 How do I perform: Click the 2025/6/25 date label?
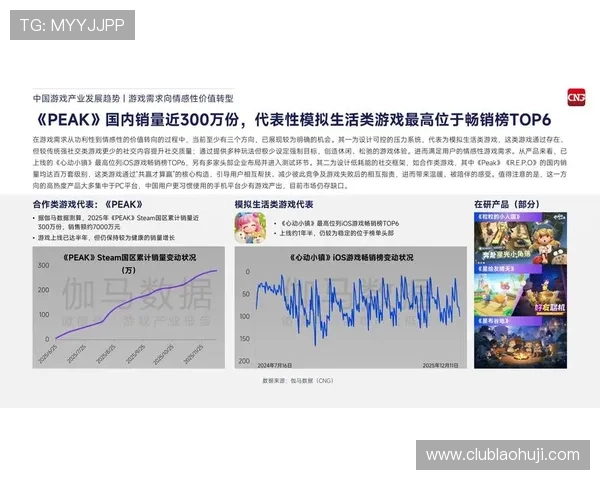point(48,353)
